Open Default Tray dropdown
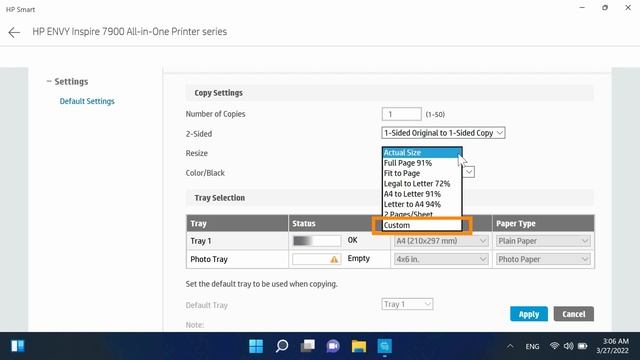640x360 pixels. 407,304
